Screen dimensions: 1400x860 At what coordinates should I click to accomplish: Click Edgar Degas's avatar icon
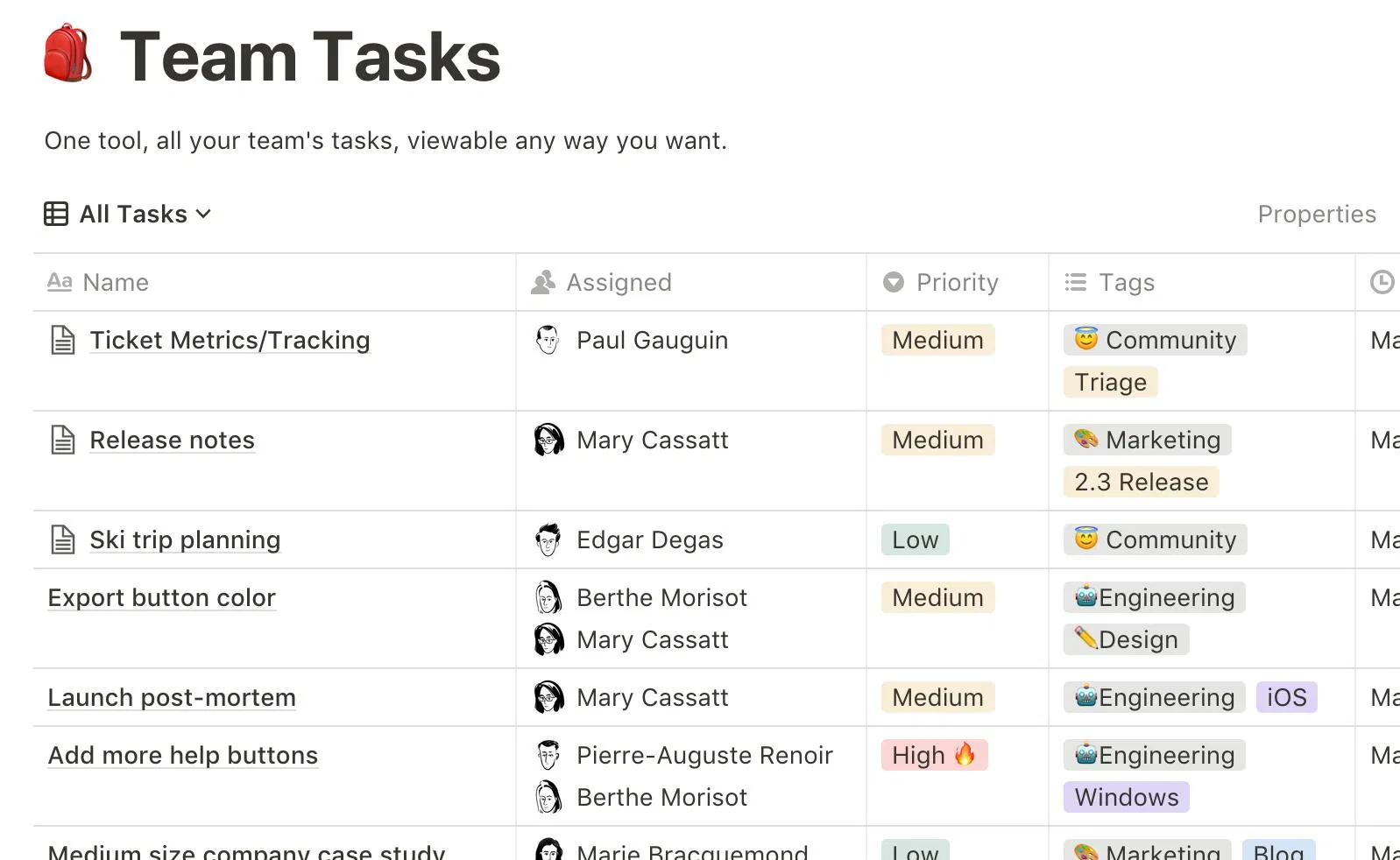coord(548,539)
